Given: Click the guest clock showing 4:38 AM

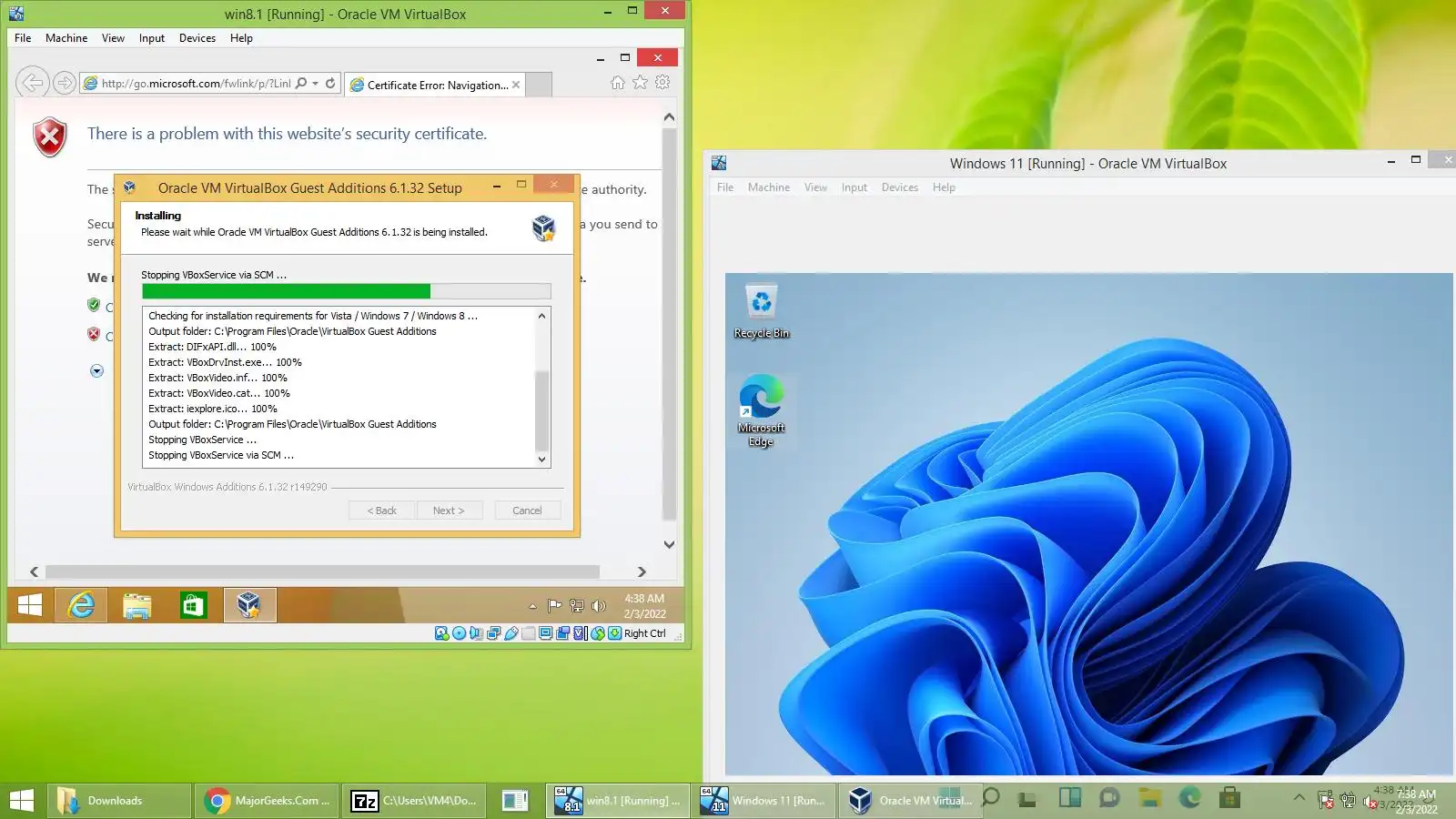Looking at the screenshot, I should coord(644,606).
